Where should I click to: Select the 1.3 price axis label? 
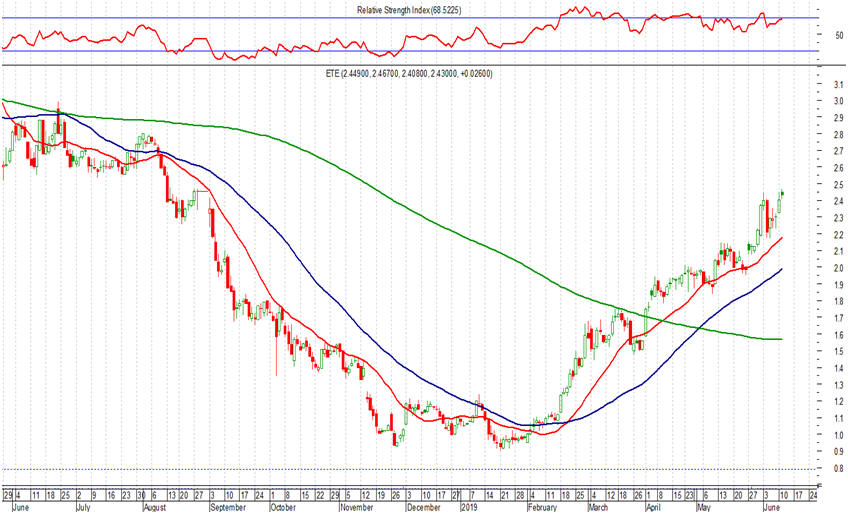pos(838,385)
